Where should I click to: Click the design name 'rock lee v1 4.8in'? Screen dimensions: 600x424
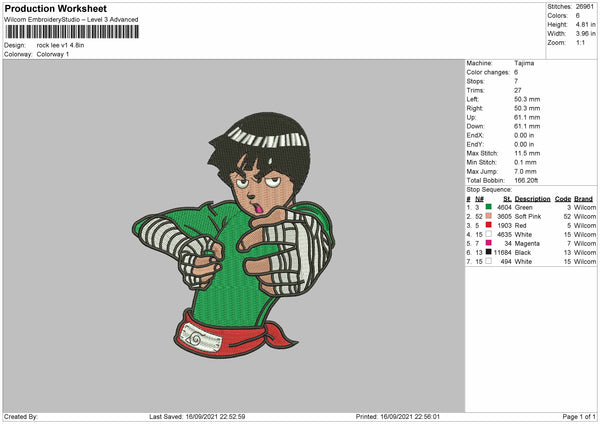click(60, 45)
